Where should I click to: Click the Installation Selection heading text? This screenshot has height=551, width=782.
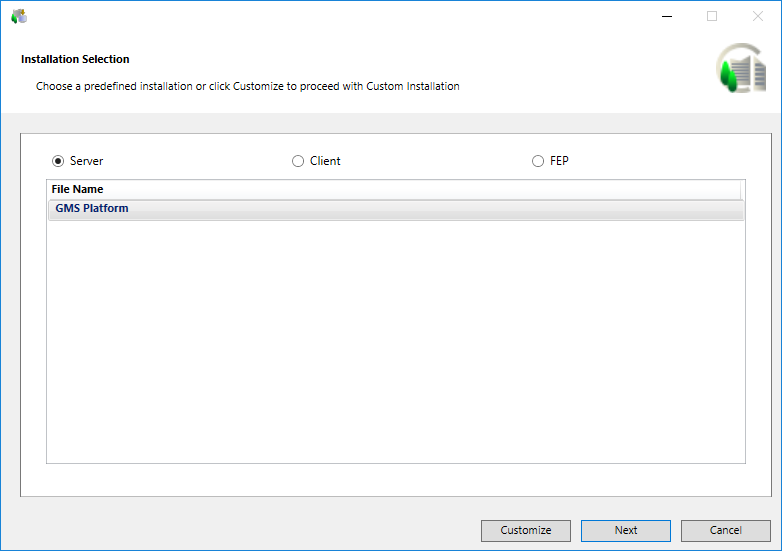(x=75, y=59)
